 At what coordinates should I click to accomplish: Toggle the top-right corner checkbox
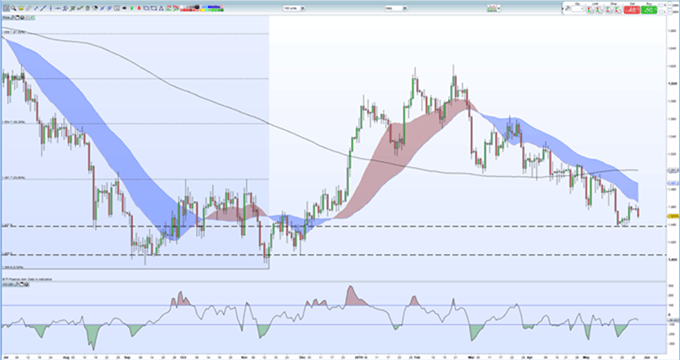pos(670,5)
